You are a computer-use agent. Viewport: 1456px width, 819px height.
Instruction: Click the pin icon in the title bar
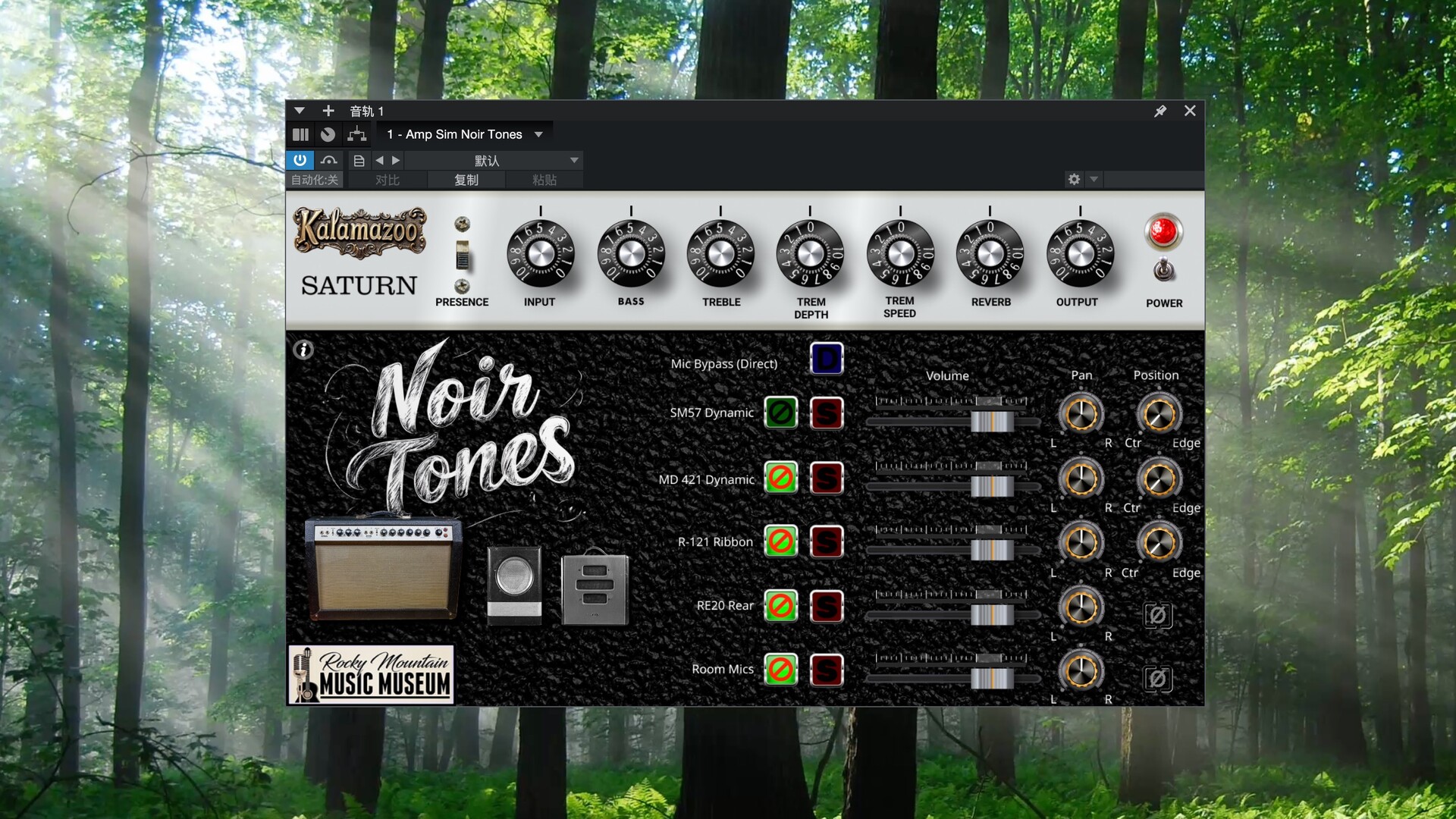point(1159,111)
